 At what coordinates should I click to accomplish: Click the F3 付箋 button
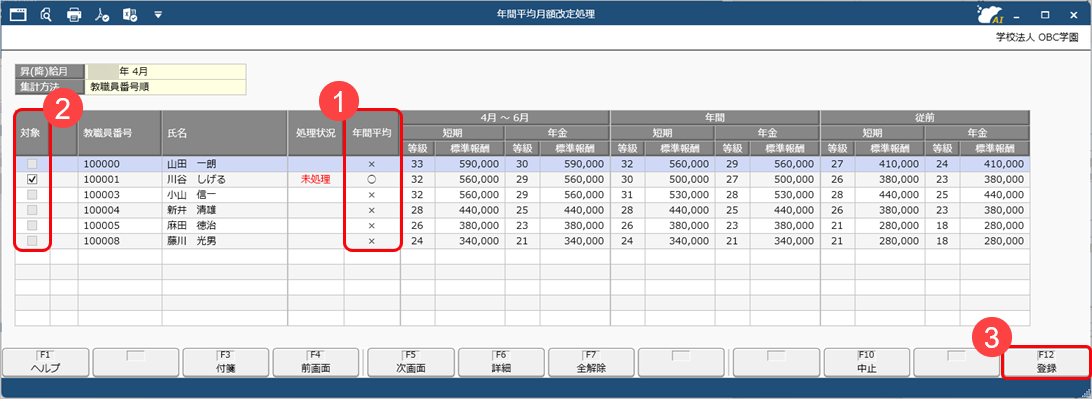point(226,363)
